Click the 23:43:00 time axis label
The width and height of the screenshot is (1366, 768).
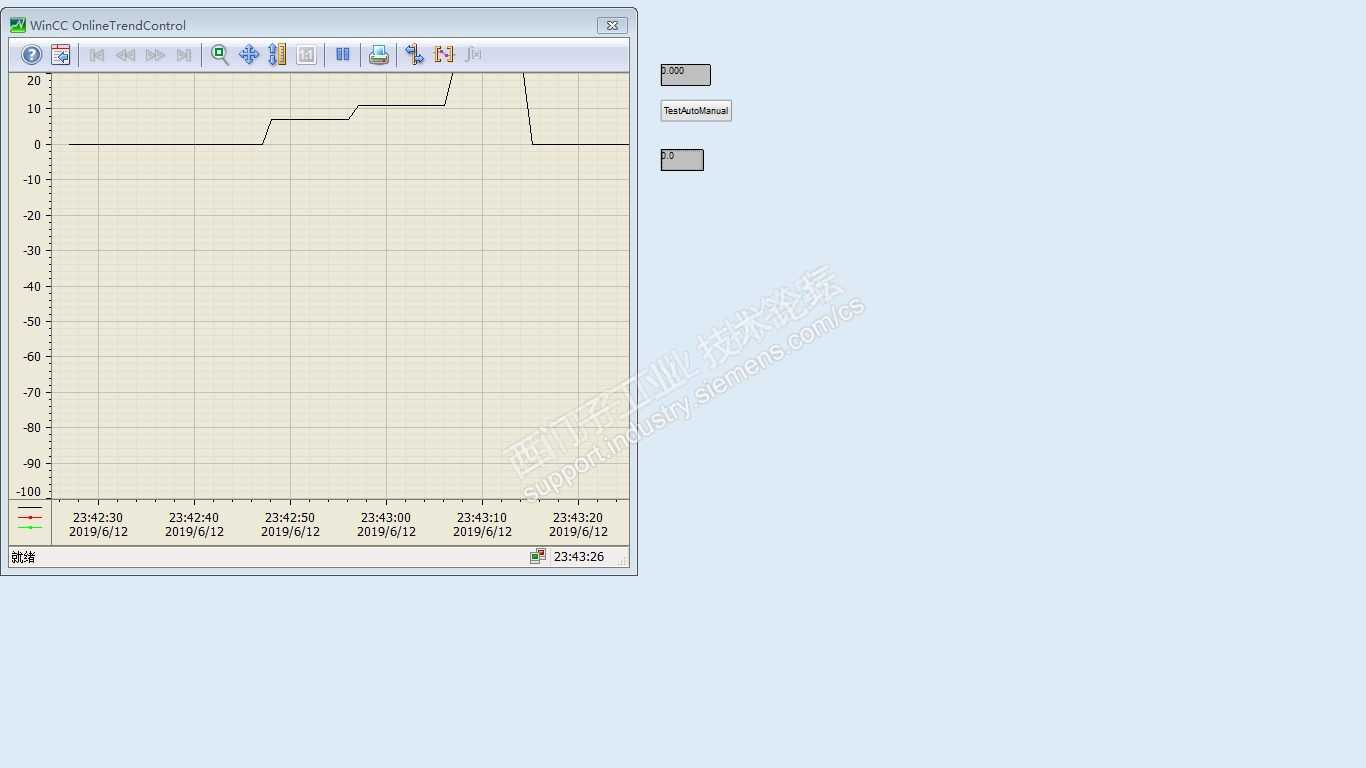[386, 518]
